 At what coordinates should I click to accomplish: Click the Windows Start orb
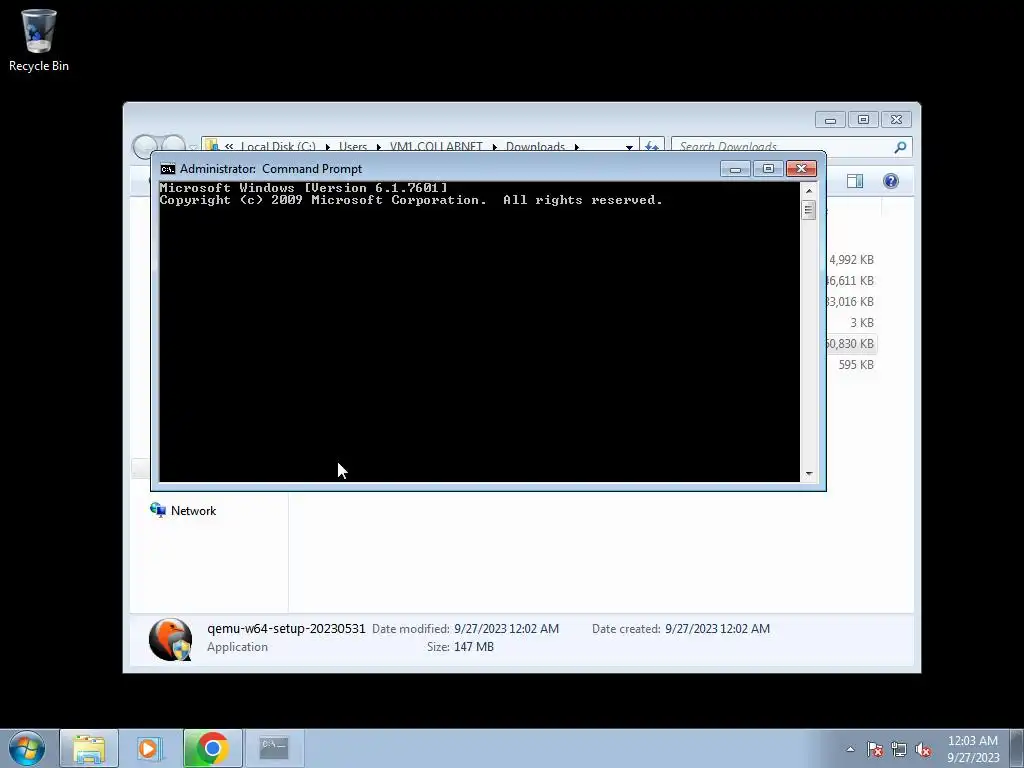27,748
